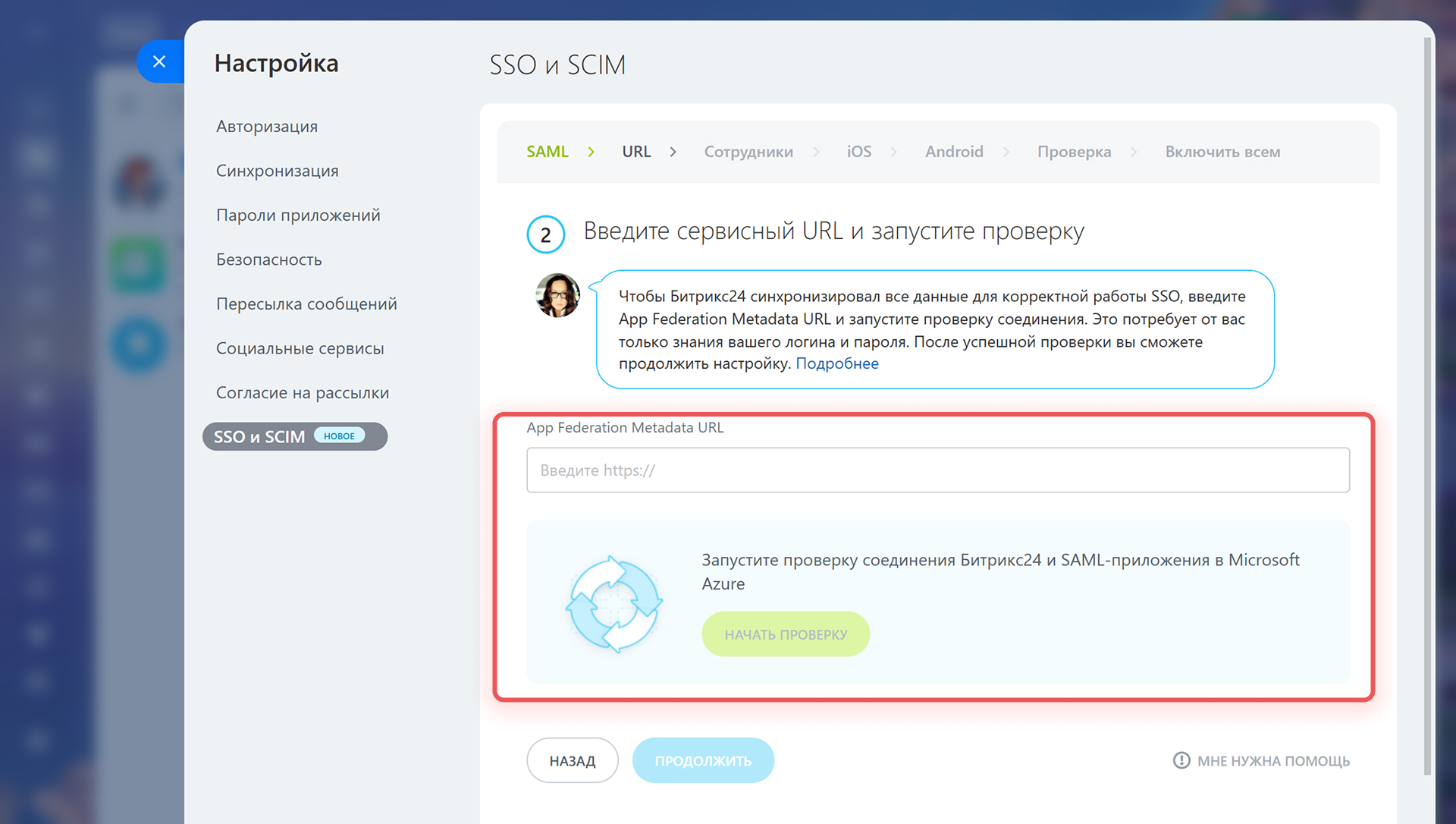Jump to the Включить всем step
Screen dimensions: 1456x824
(x=1222, y=152)
